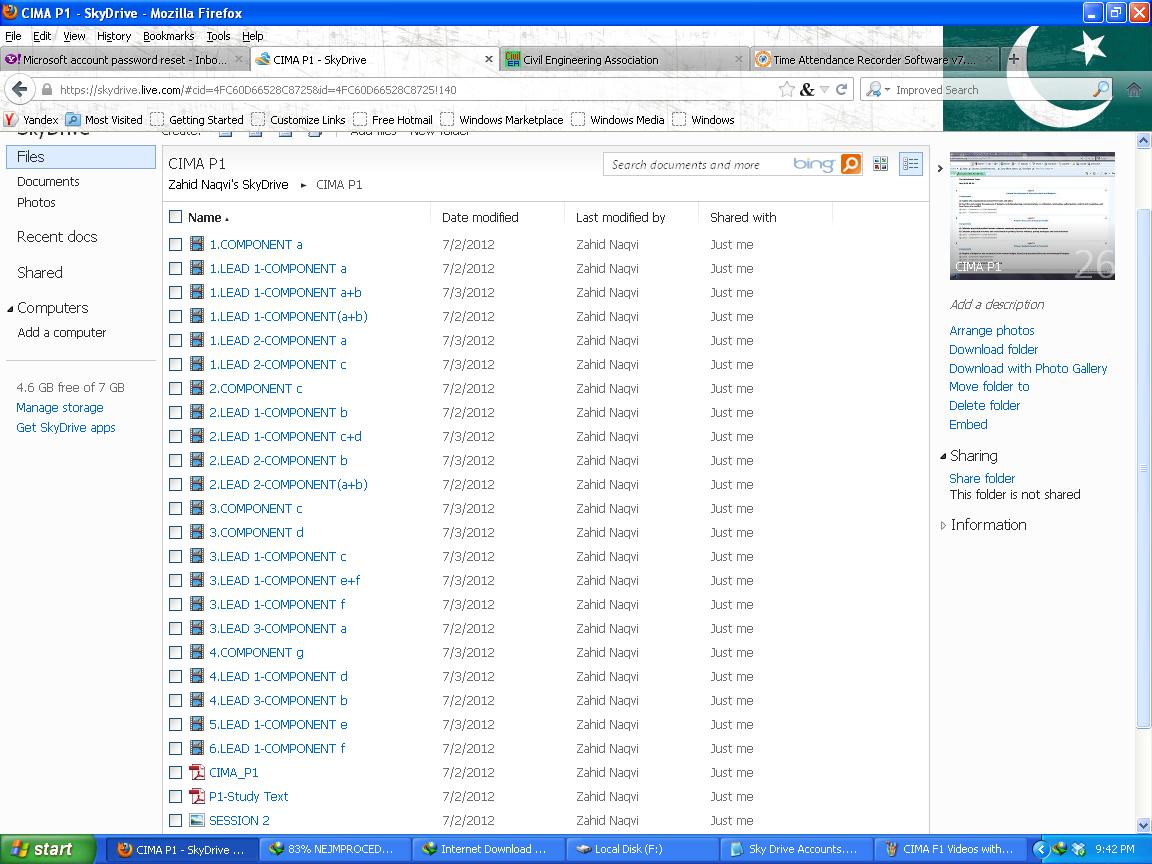This screenshot has width=1152, height=864.
Task: Expand the Information section
Action: pyautogui.click(x=943, y=525)
